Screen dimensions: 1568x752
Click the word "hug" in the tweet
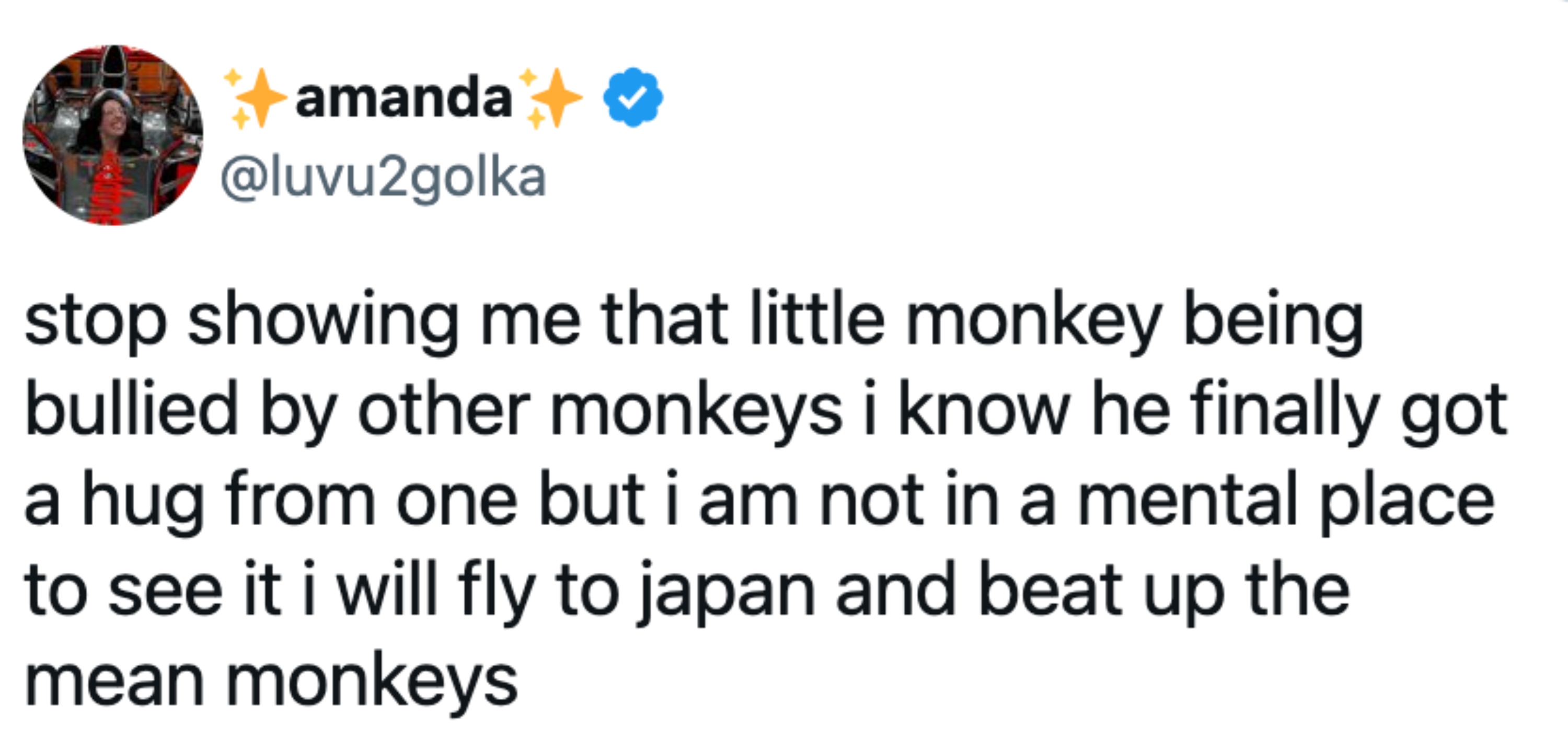[x=143, y=501]
